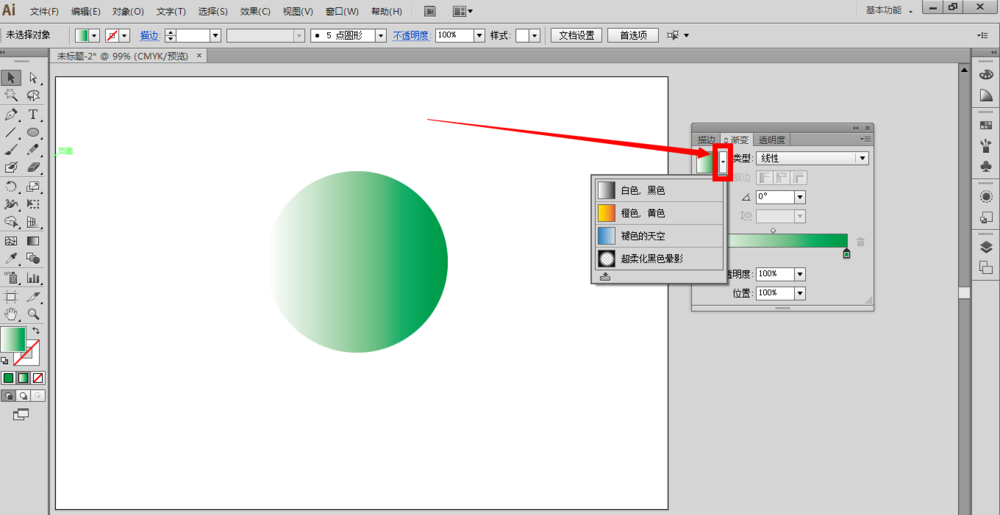Pick the Column Graph tool
1000x515 pixels.
click(33, 278)
